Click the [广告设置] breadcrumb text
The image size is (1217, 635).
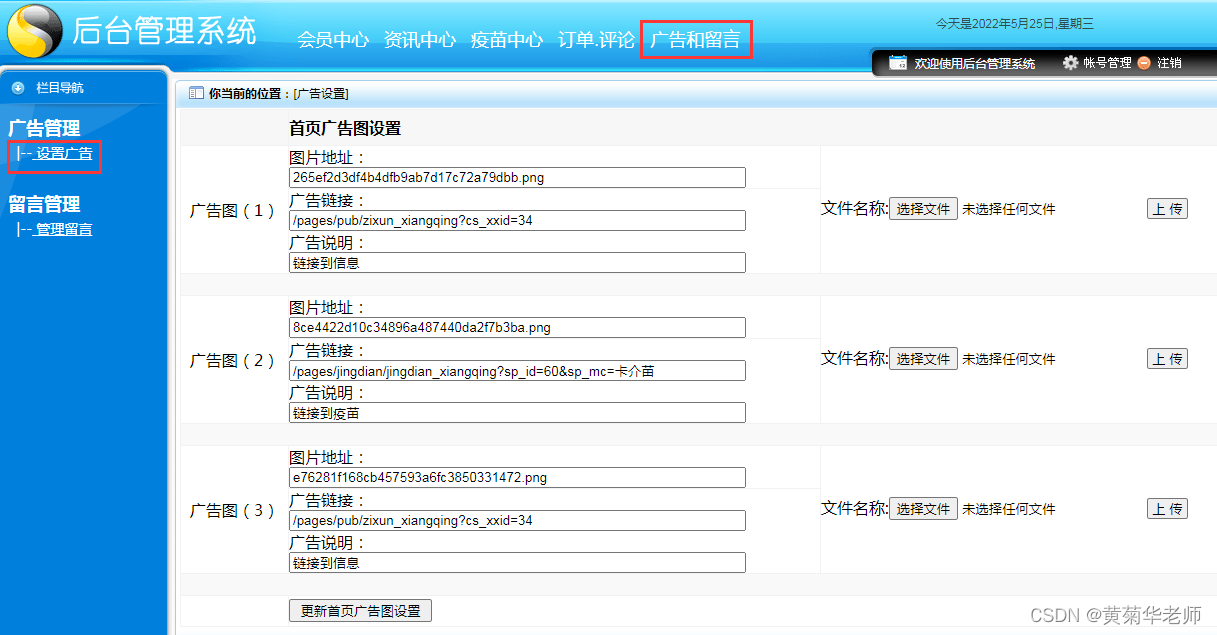(x=321, y=94)
